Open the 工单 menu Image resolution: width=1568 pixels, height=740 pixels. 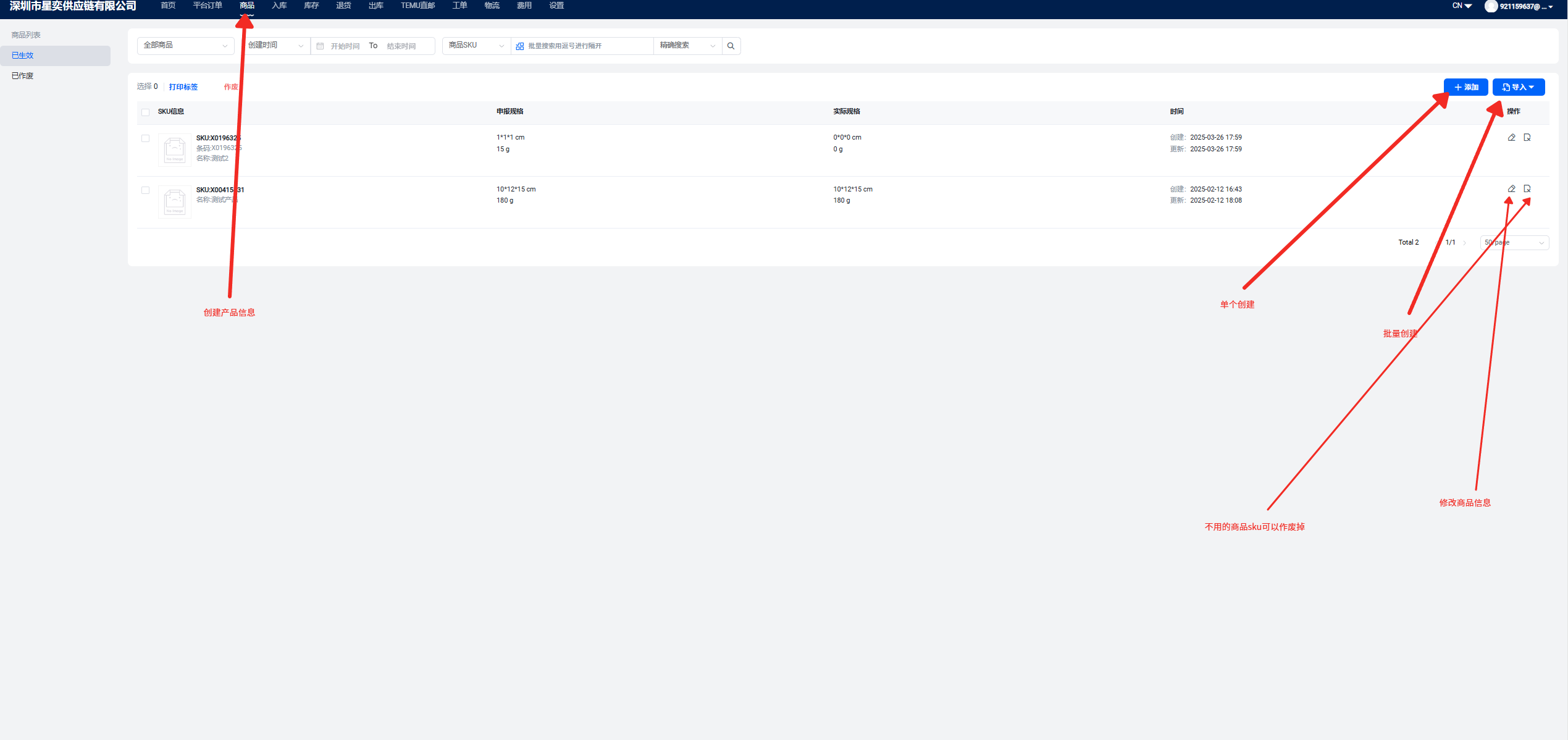(459, 6)
